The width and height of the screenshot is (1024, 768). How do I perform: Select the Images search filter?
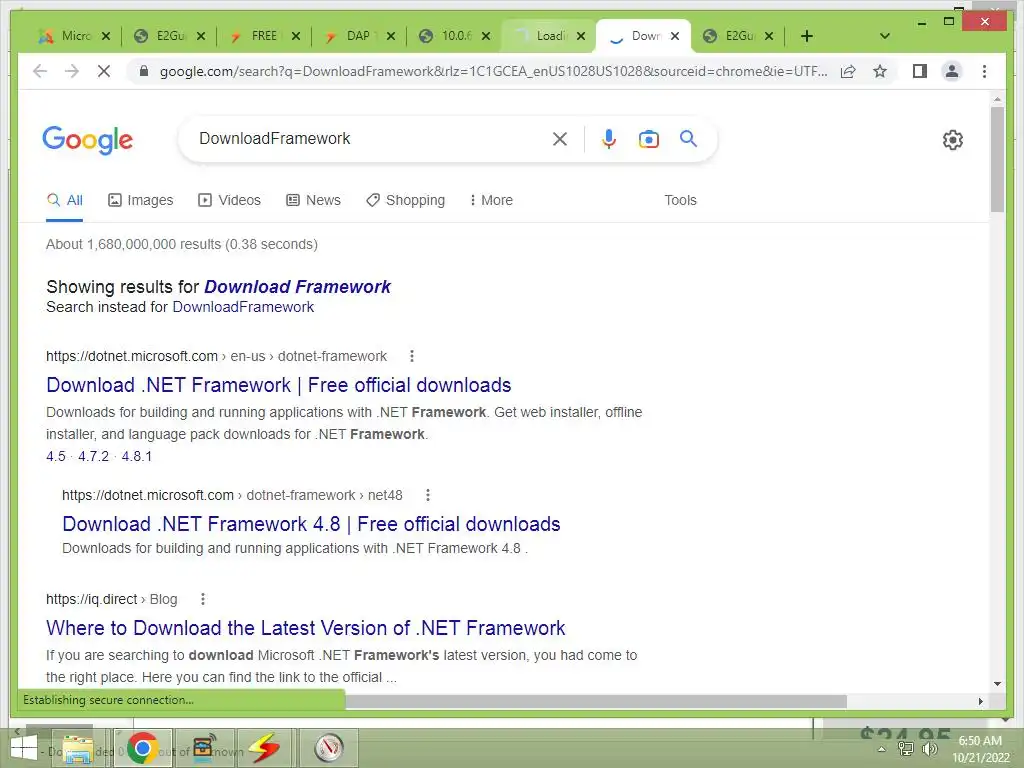tap(140, 200)
